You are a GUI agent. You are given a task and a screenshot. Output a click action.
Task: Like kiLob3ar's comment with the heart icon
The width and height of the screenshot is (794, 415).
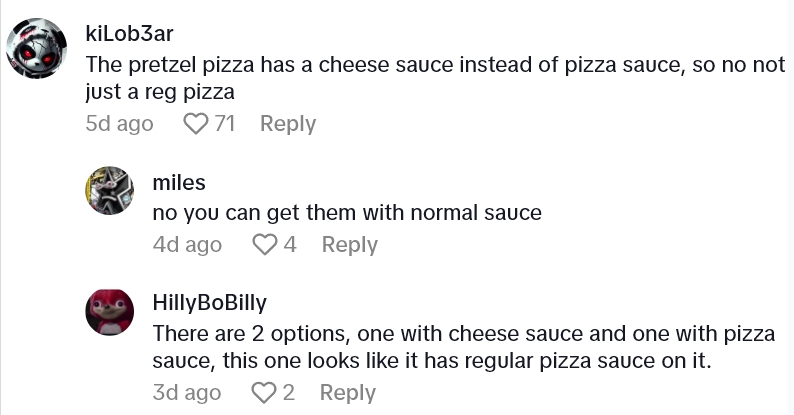coord(196,124)
